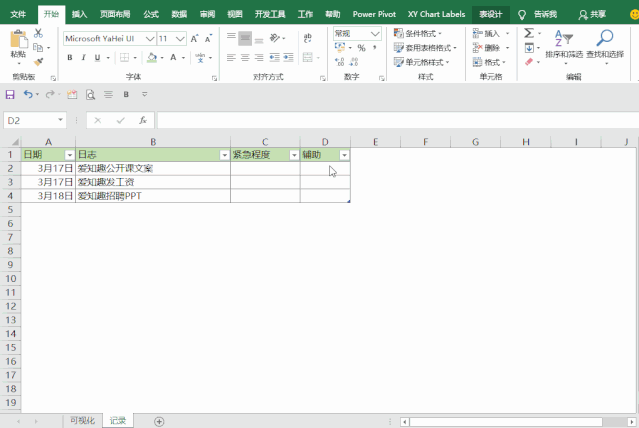Open fill color dropdown arrow
The image size is (639, 428).
tap(162, 58)
